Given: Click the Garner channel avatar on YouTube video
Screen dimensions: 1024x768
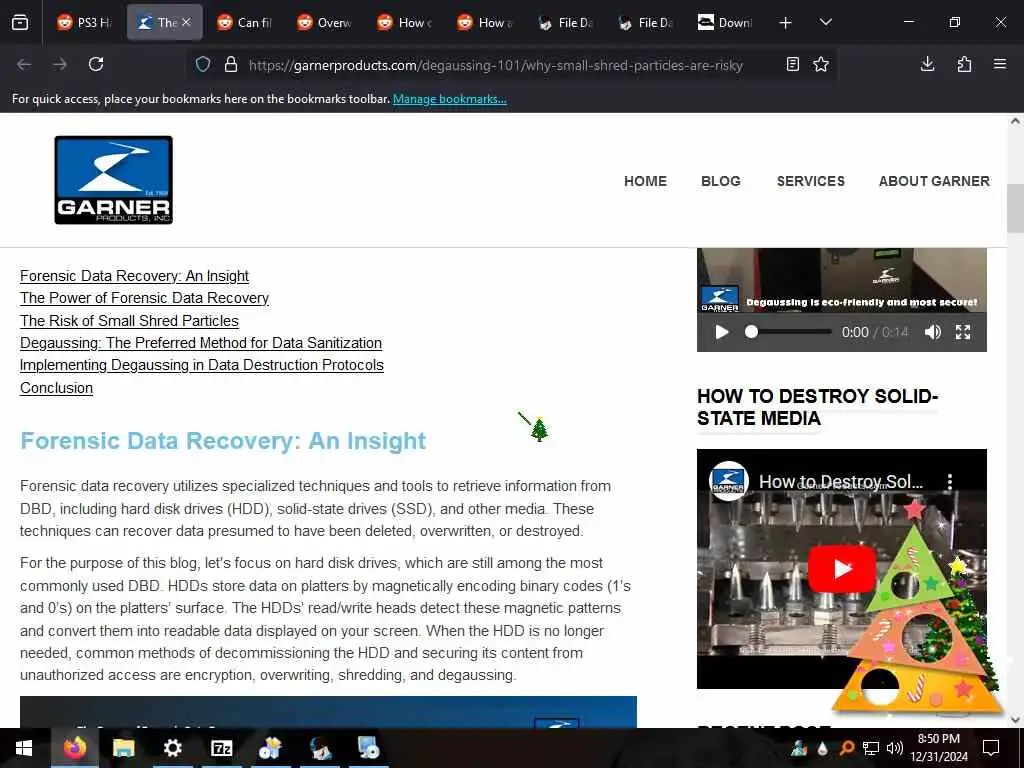Looking at the screenshot, I should click(x=728, y=482).
